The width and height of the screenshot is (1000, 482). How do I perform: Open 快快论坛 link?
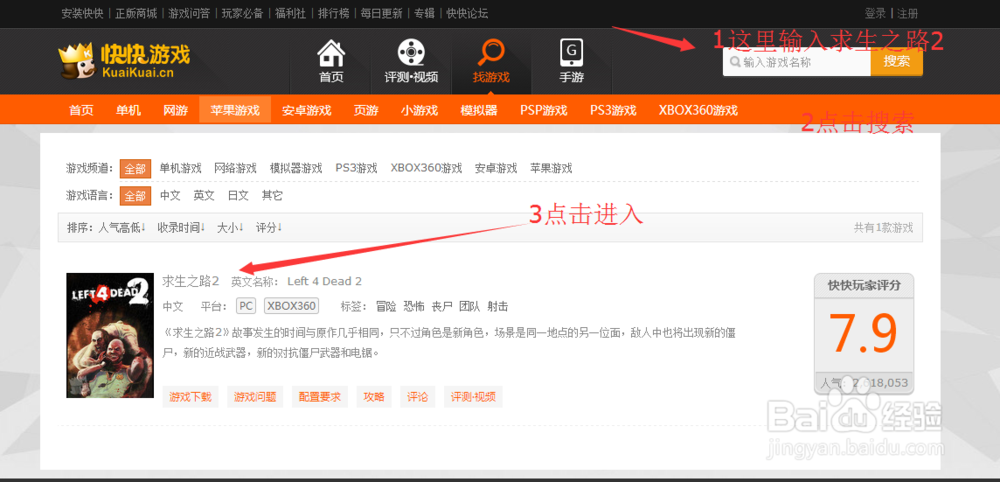point(467,13)
